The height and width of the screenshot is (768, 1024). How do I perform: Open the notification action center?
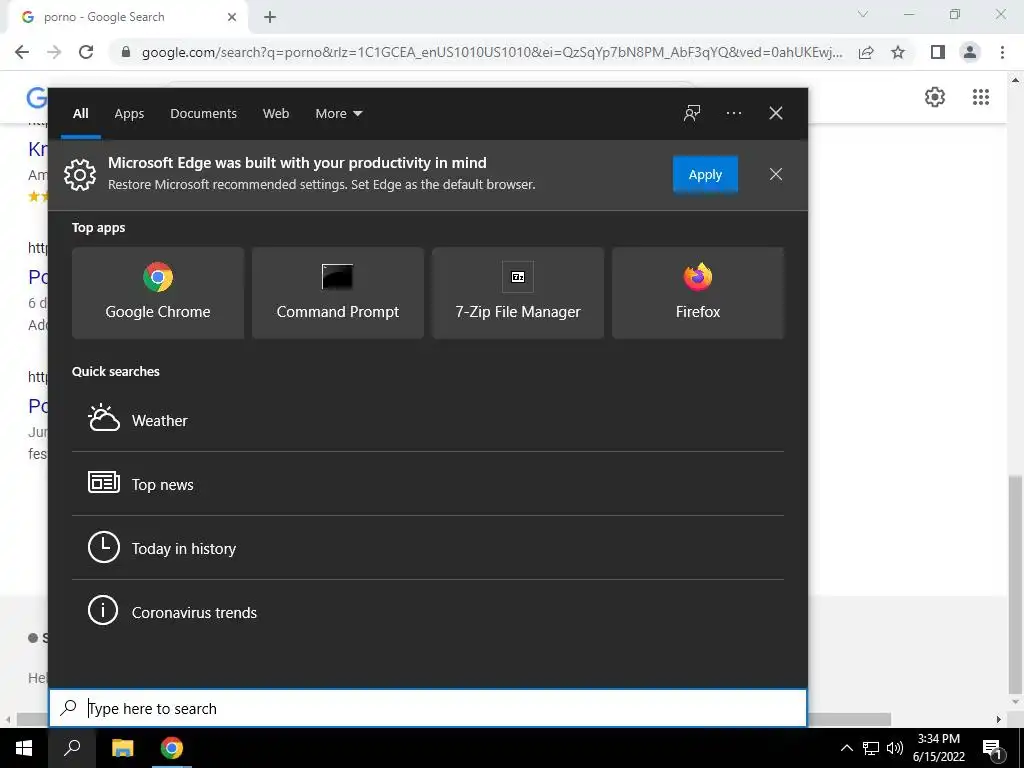(992, 748)
